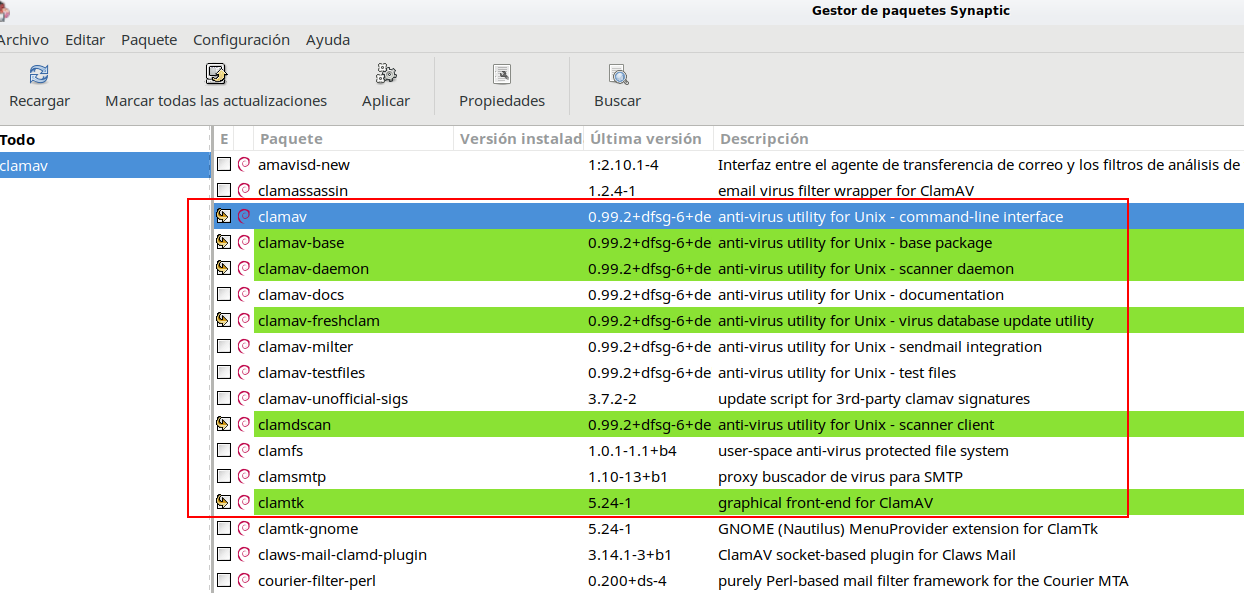Image resolution: width=1244 pixels, height=593 pixels.
Task: Toggle the clamtk-gnome package checkbox
Action: point(224,528)
